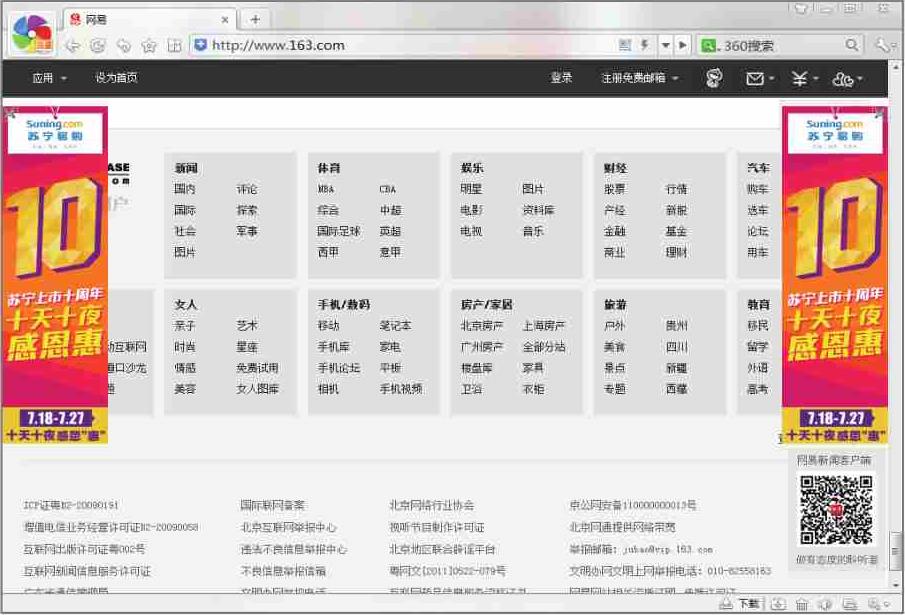
Task: Open the 国际足球 link
Action: (x=338, y=231)
